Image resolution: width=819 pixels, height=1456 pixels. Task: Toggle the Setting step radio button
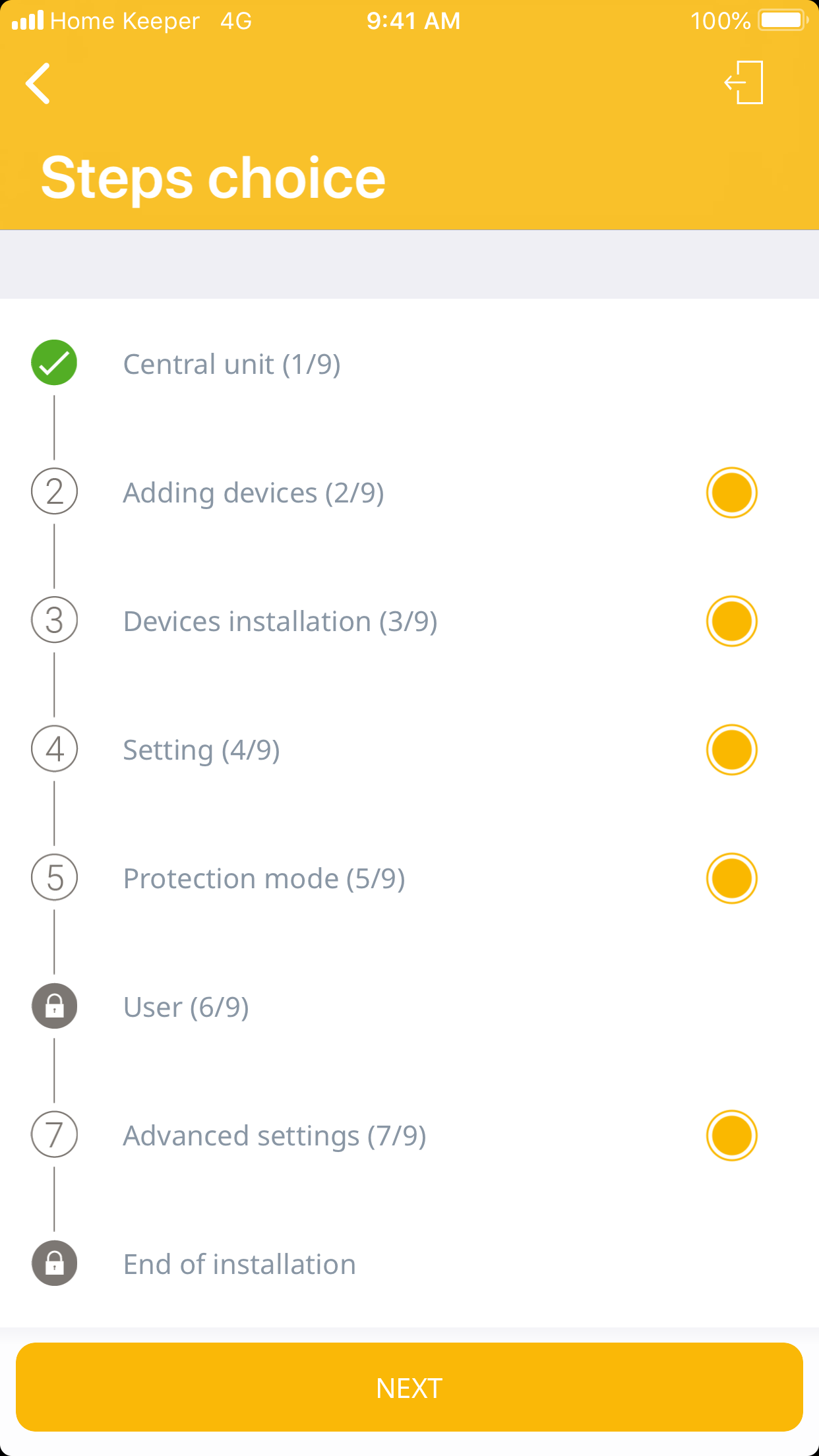click(x=731, y=750)
